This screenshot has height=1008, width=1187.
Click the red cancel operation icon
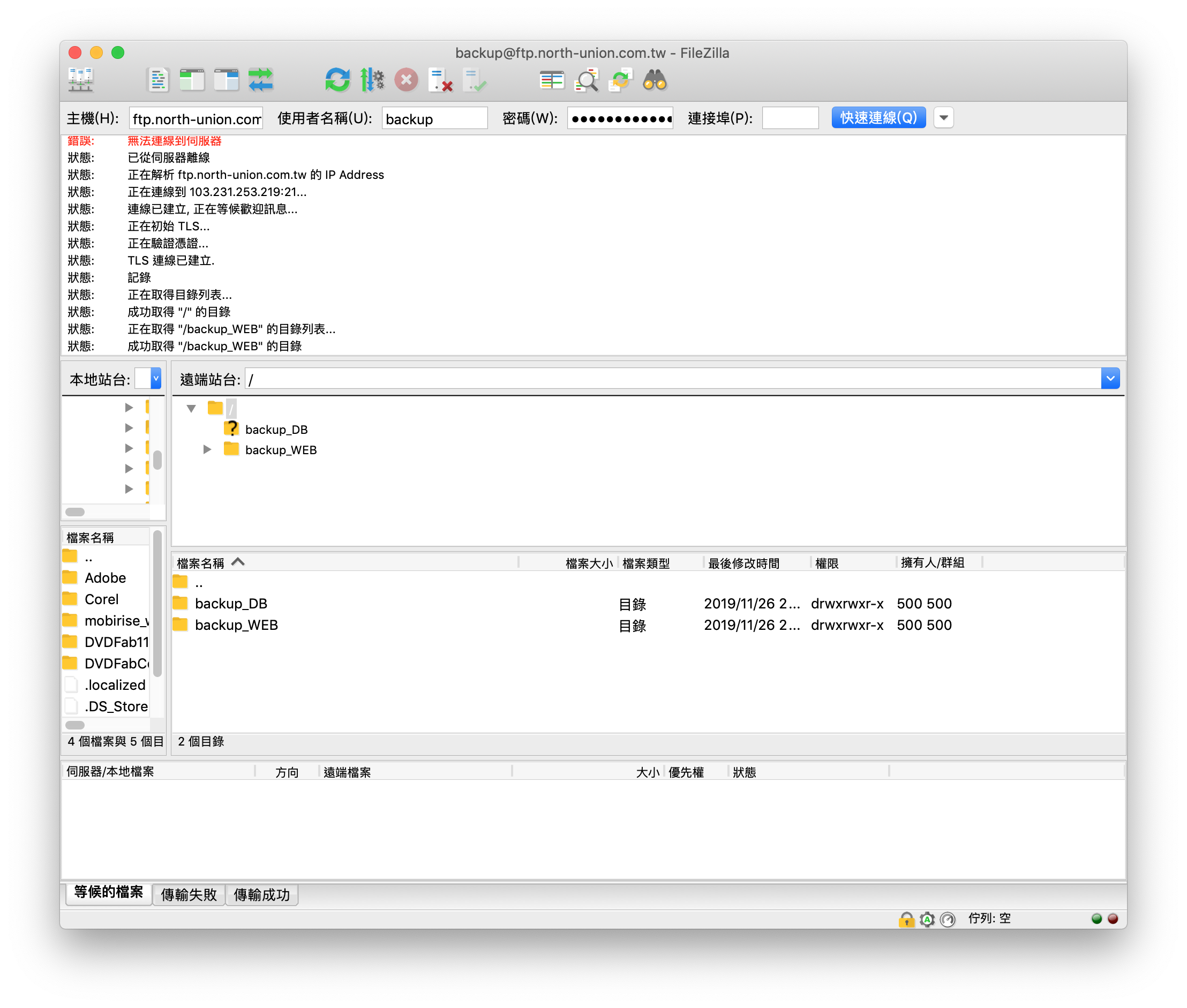click(x=407, y=80)
